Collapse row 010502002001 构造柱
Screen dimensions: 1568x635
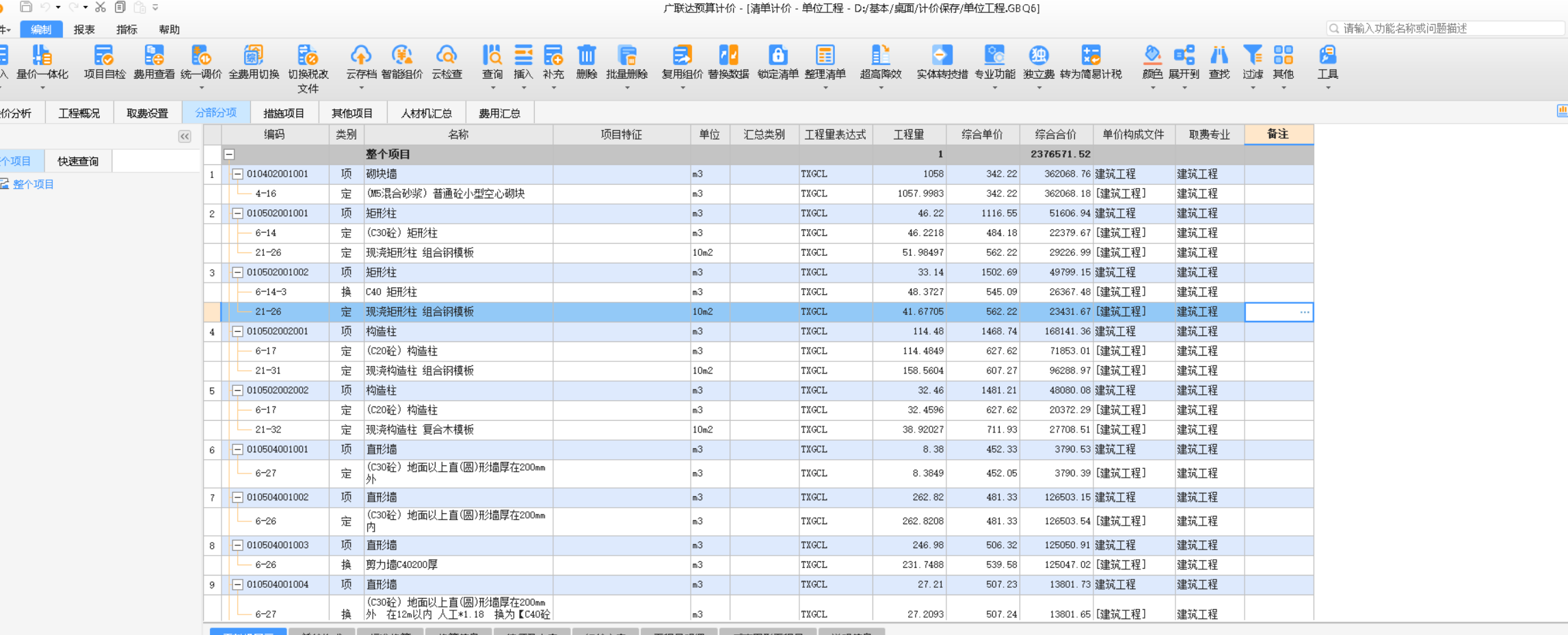[237, 331]
